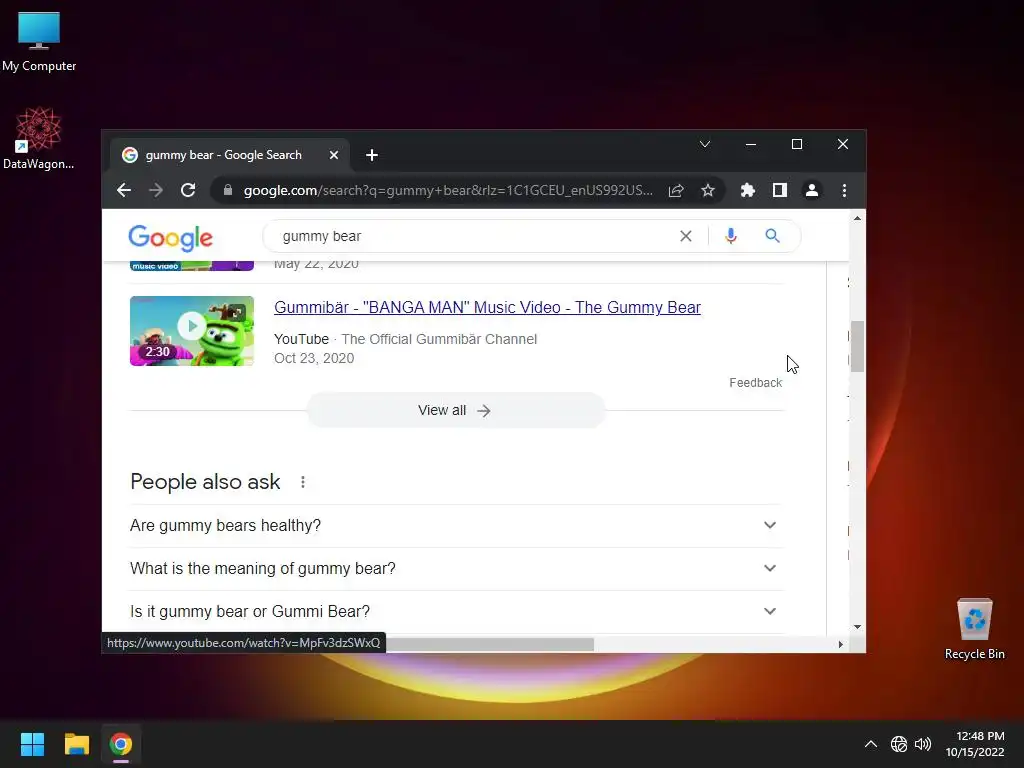The width and height of the screenshot is (1024, 768).
Task: Click the Chrome taskbar icon
Action: [x=121, y=744]
